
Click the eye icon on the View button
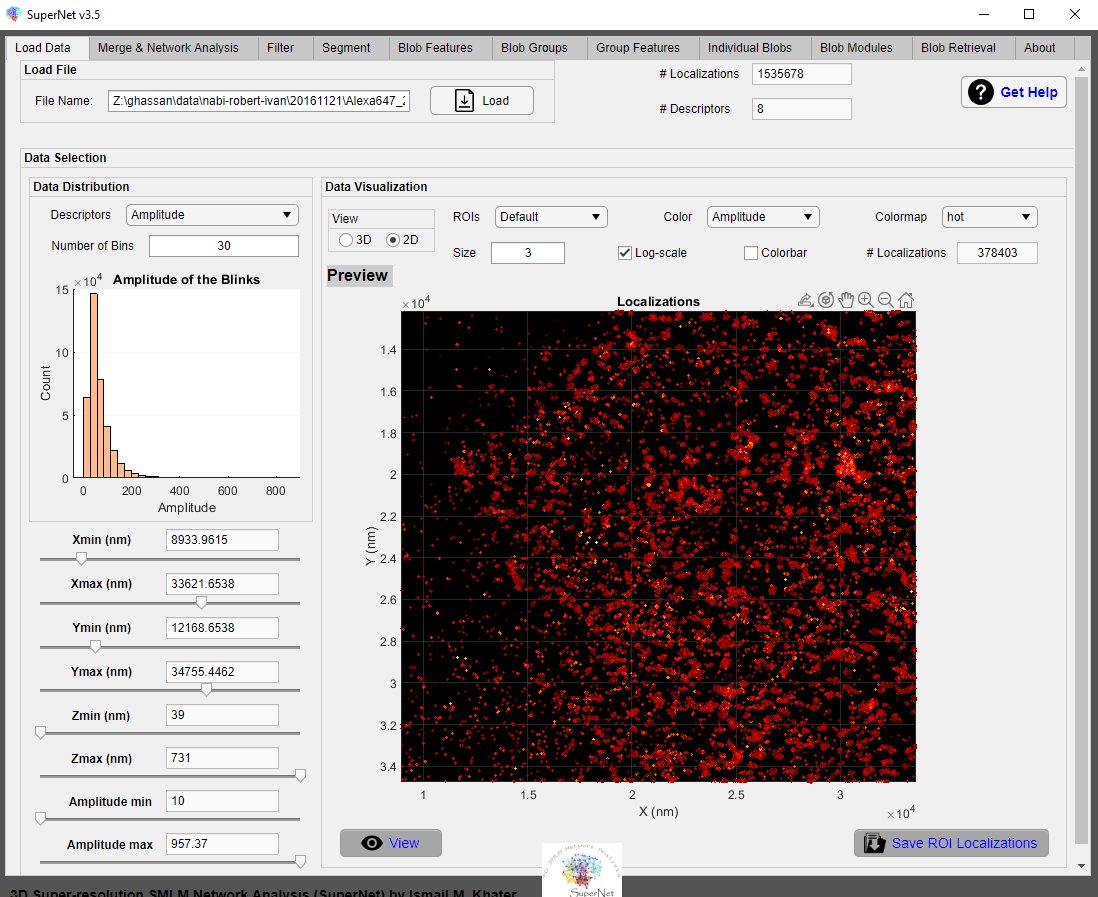[371, 843]
